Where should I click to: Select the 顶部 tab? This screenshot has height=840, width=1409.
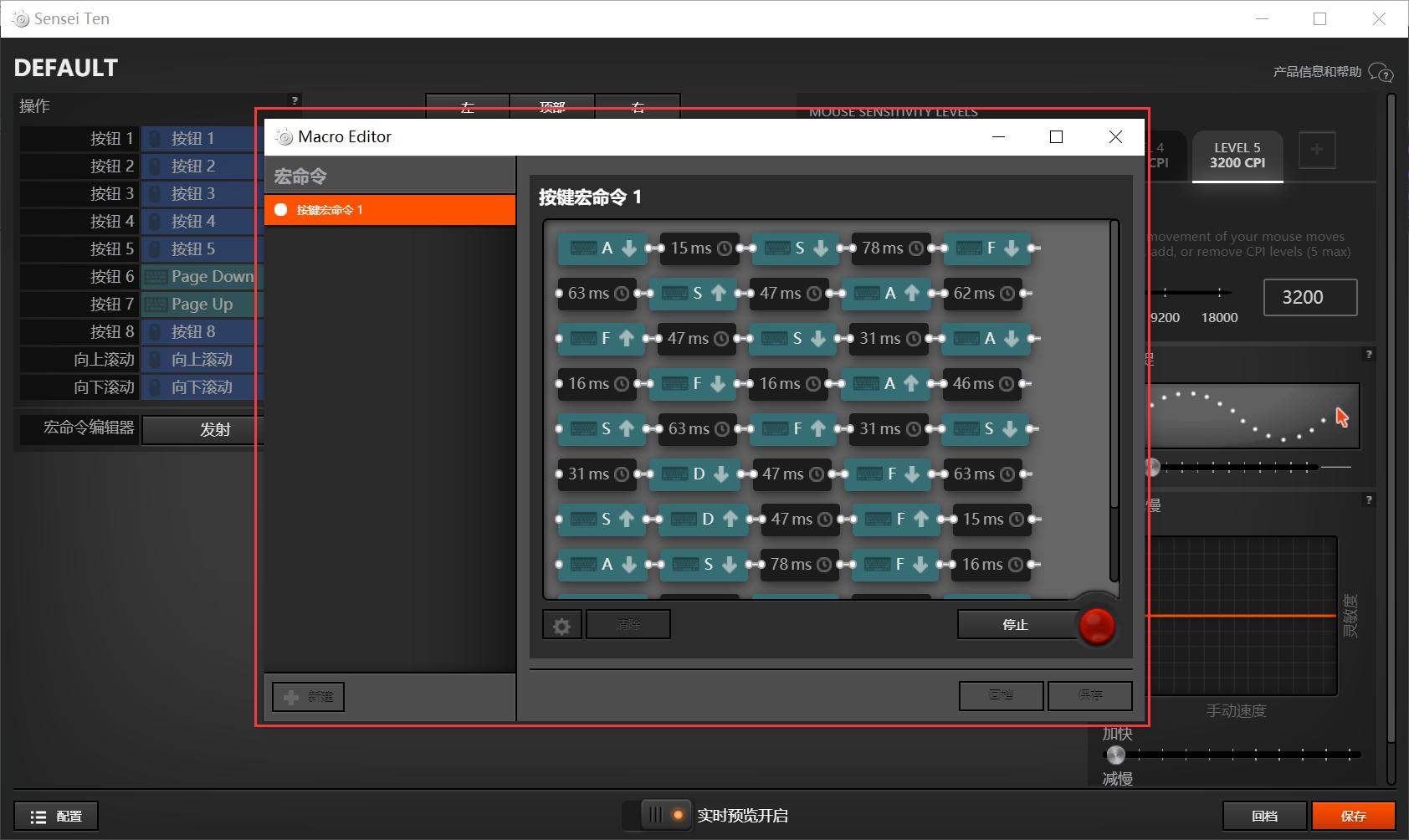[x=552, y=107]
